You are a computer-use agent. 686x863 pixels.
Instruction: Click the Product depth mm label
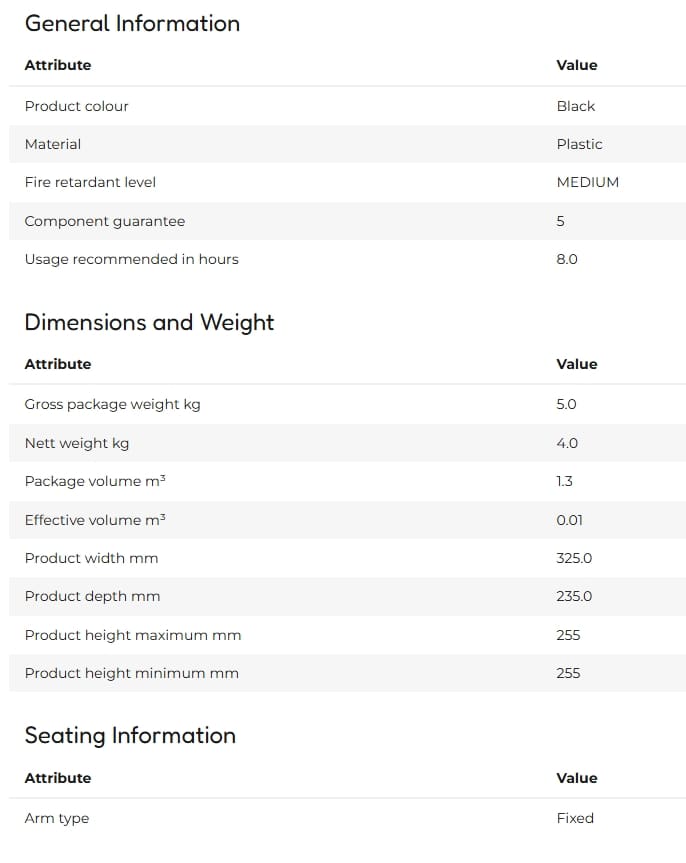coord(92,596)
